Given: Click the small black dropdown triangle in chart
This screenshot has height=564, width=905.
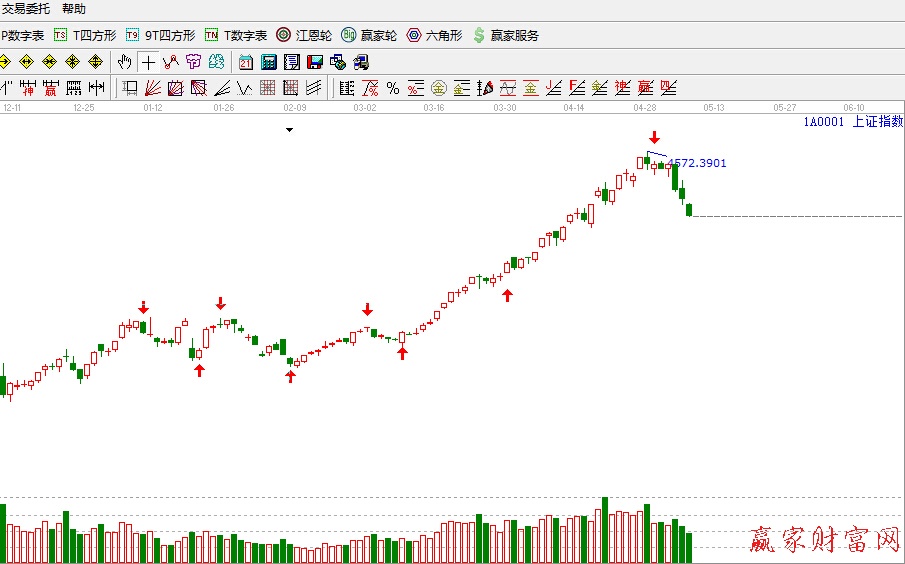Looking at the screenshot, I should [289, 130].
